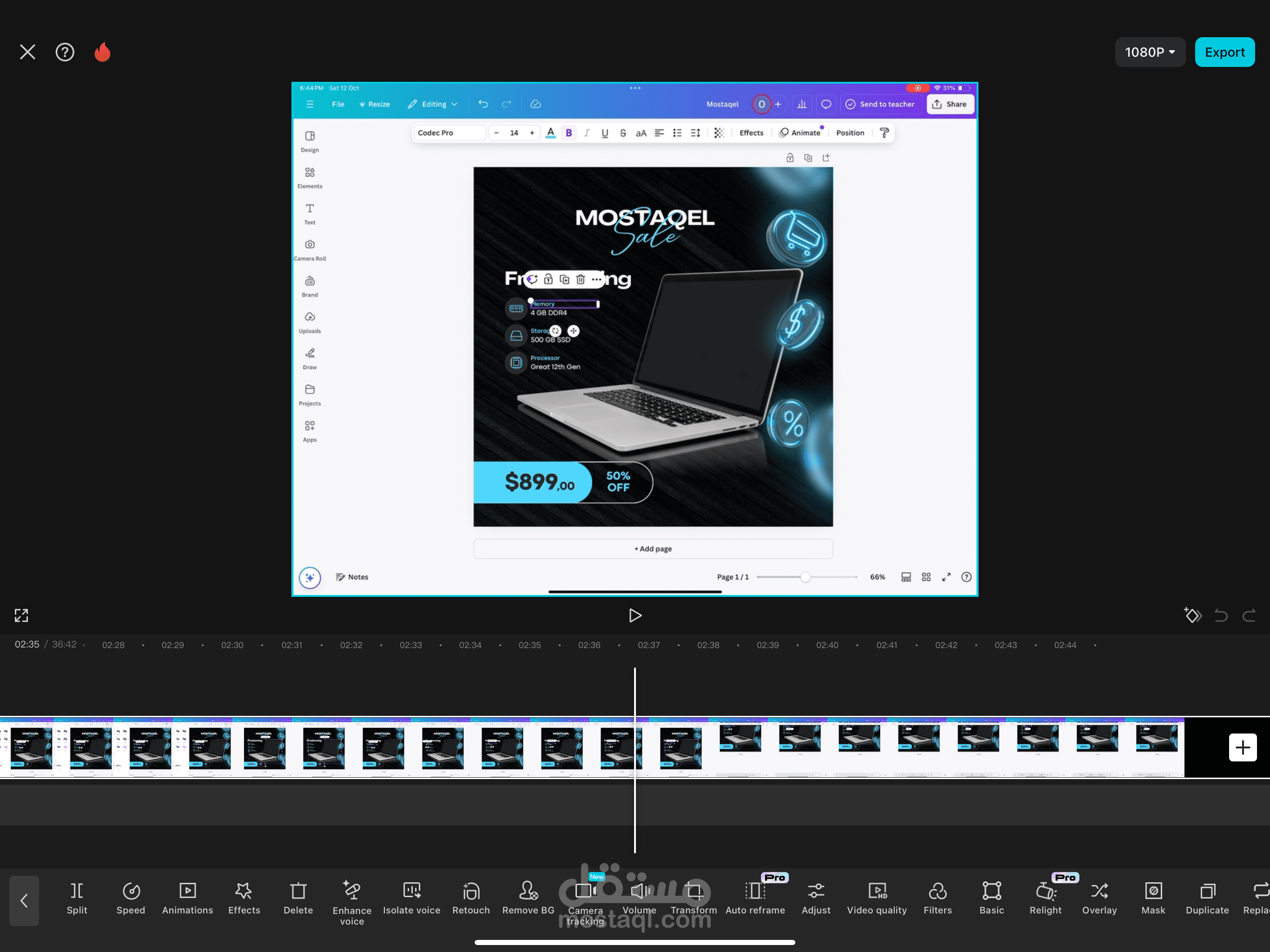Image resolution: width=1270 pixels, height=952 pixels.
Task: Toggle the keyframe diamond button
Action: click(x=1192, y=615)
